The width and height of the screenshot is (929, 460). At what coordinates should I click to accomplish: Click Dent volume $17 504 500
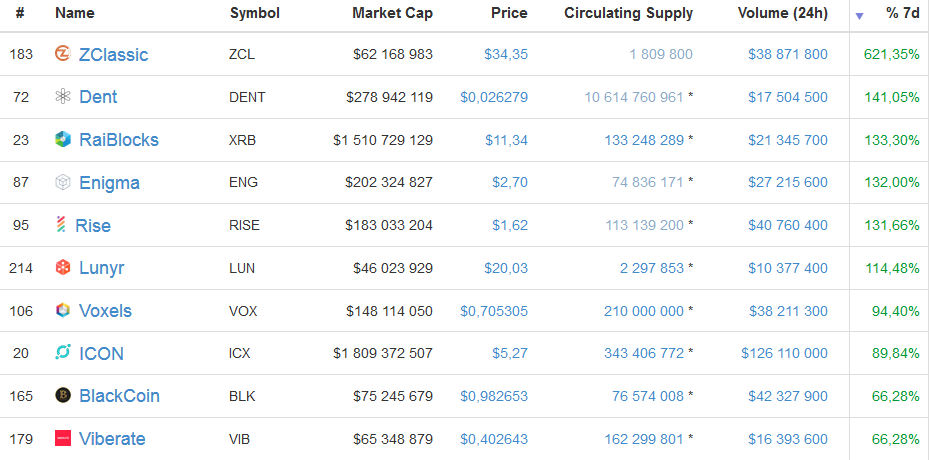point(787,97)
